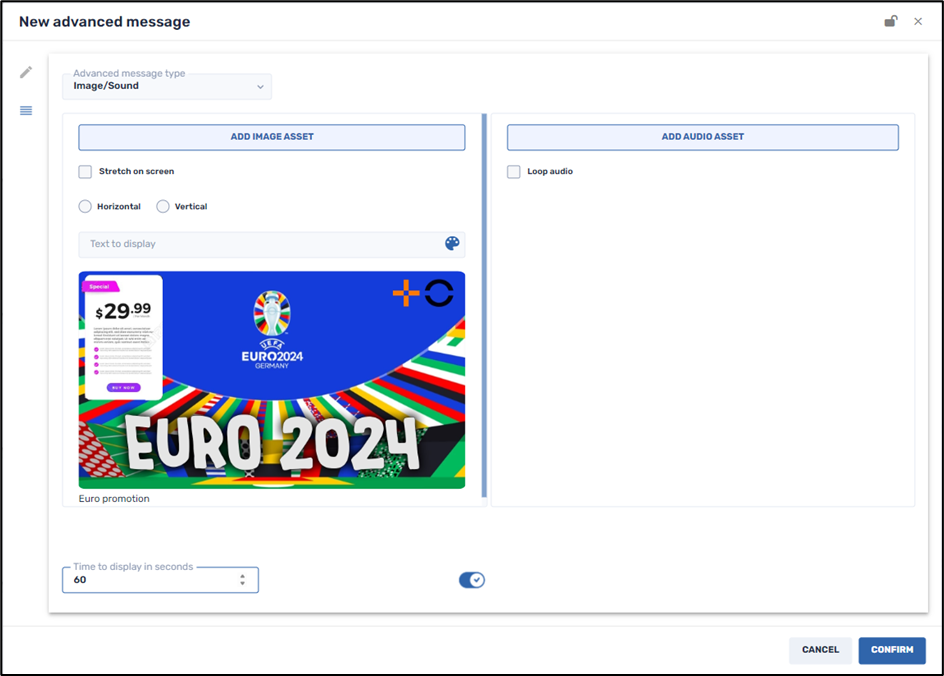Open the pencil edit section in sidebar

pos(26,72)
